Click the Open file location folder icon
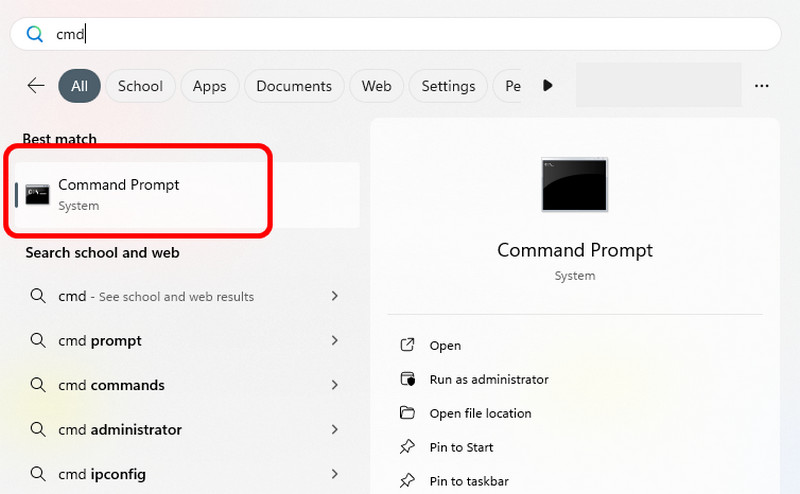 click(x=407, y=413)
